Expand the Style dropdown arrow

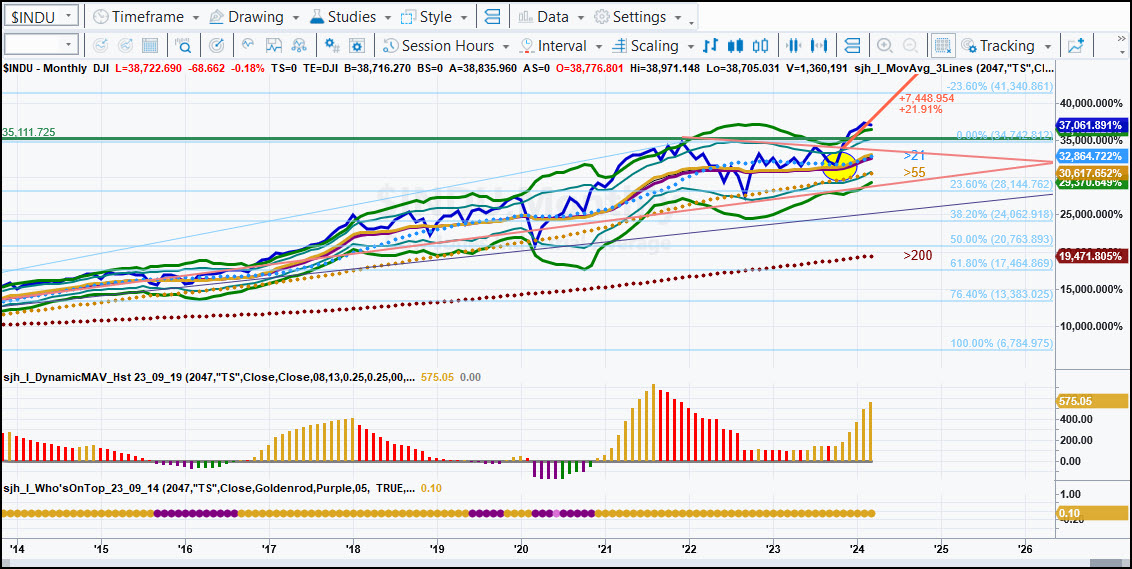[463, 17]
